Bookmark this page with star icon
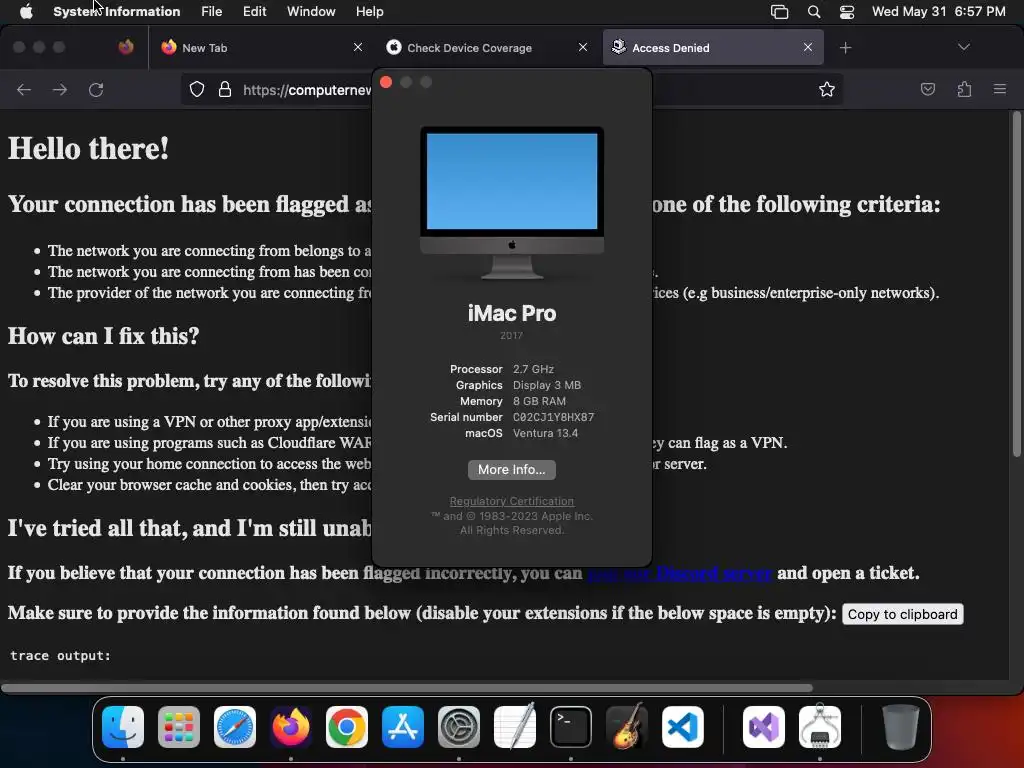This screenshot has height=768, width=1024. (x=827, y=89)
